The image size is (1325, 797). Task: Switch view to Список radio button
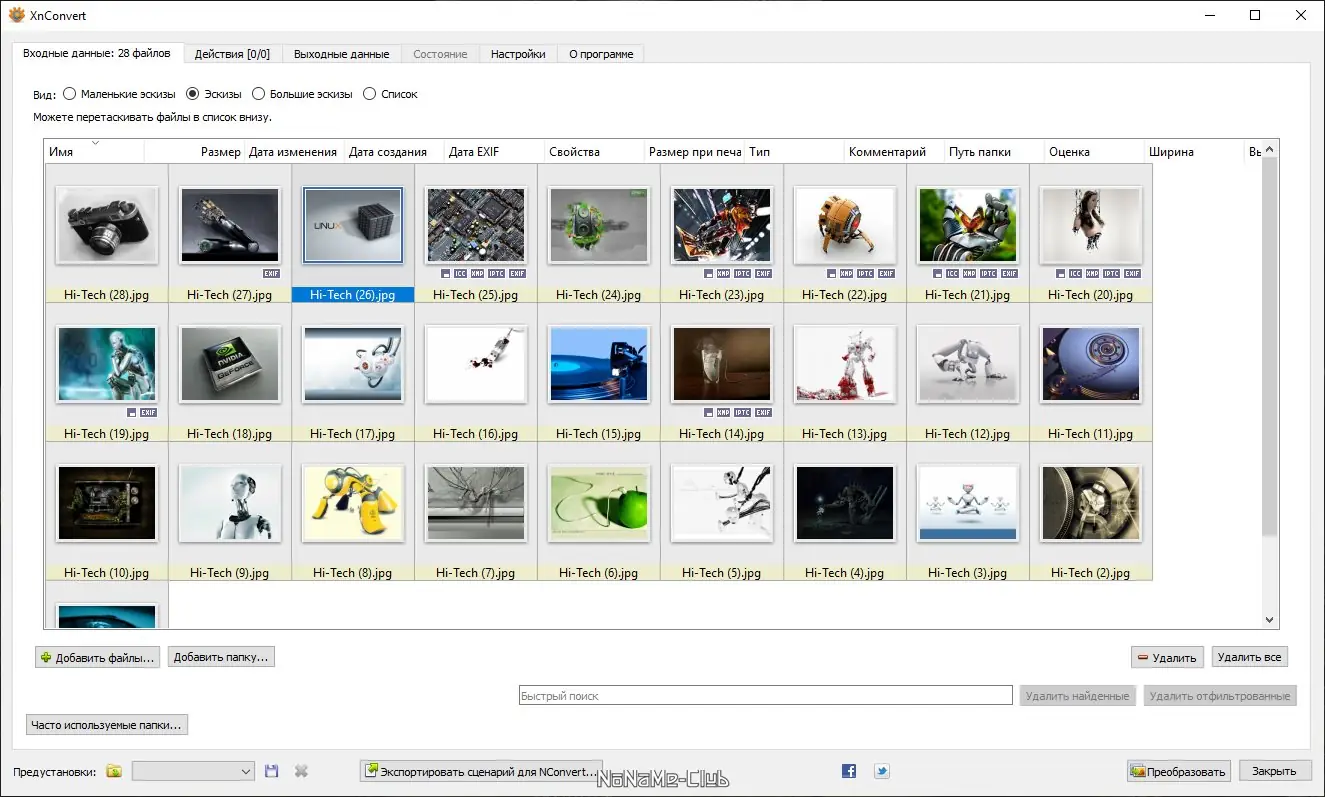point(370,94)
